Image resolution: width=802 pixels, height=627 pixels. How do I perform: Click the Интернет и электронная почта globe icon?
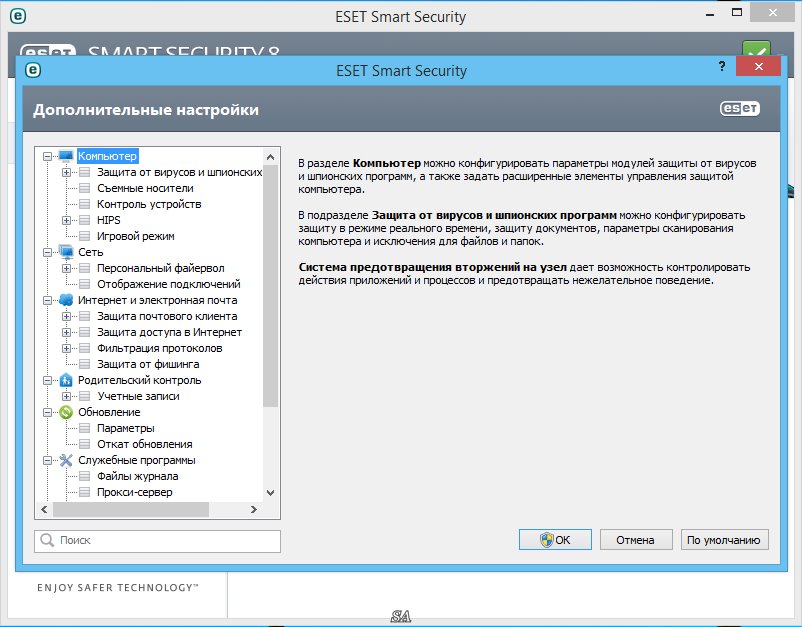66,300
